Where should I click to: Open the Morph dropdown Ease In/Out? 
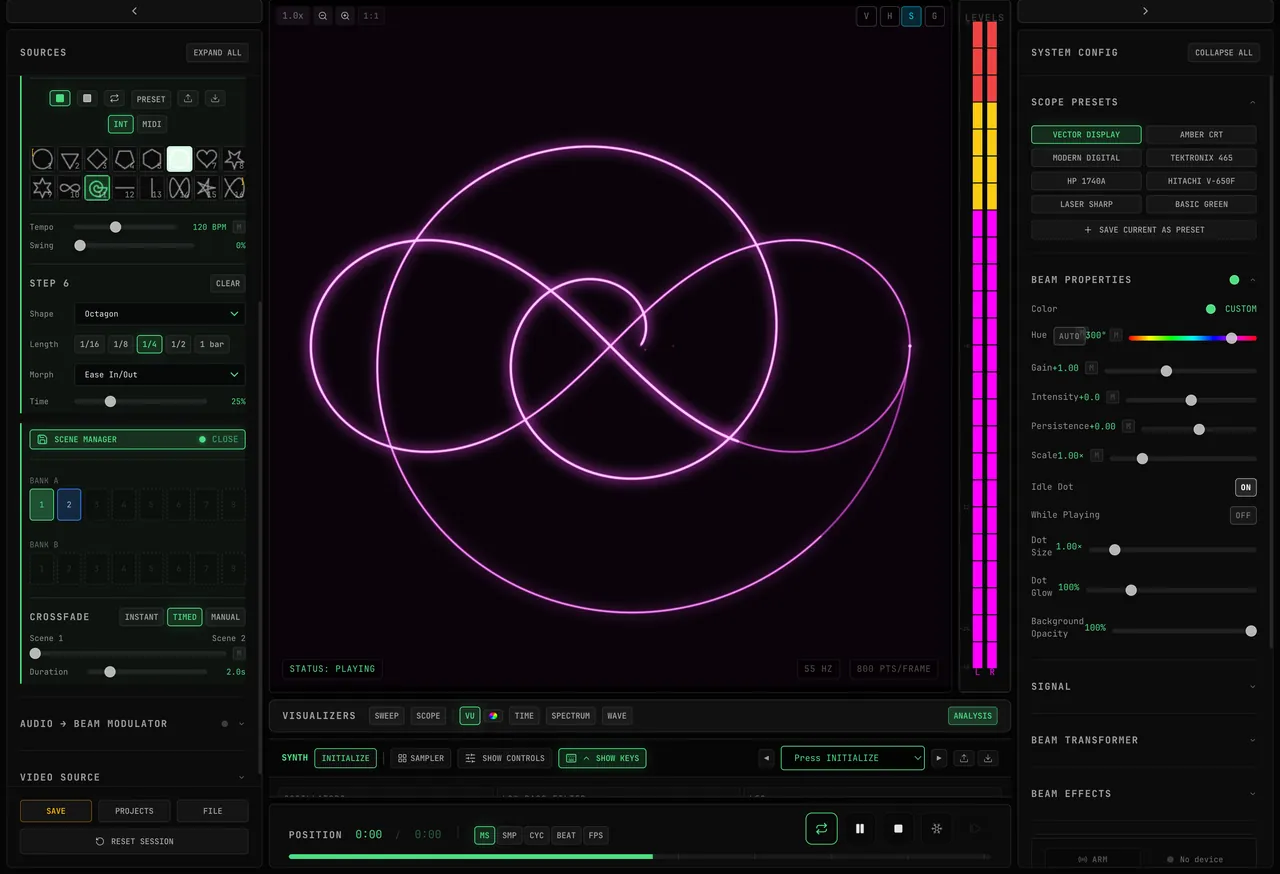coord(160,375)
